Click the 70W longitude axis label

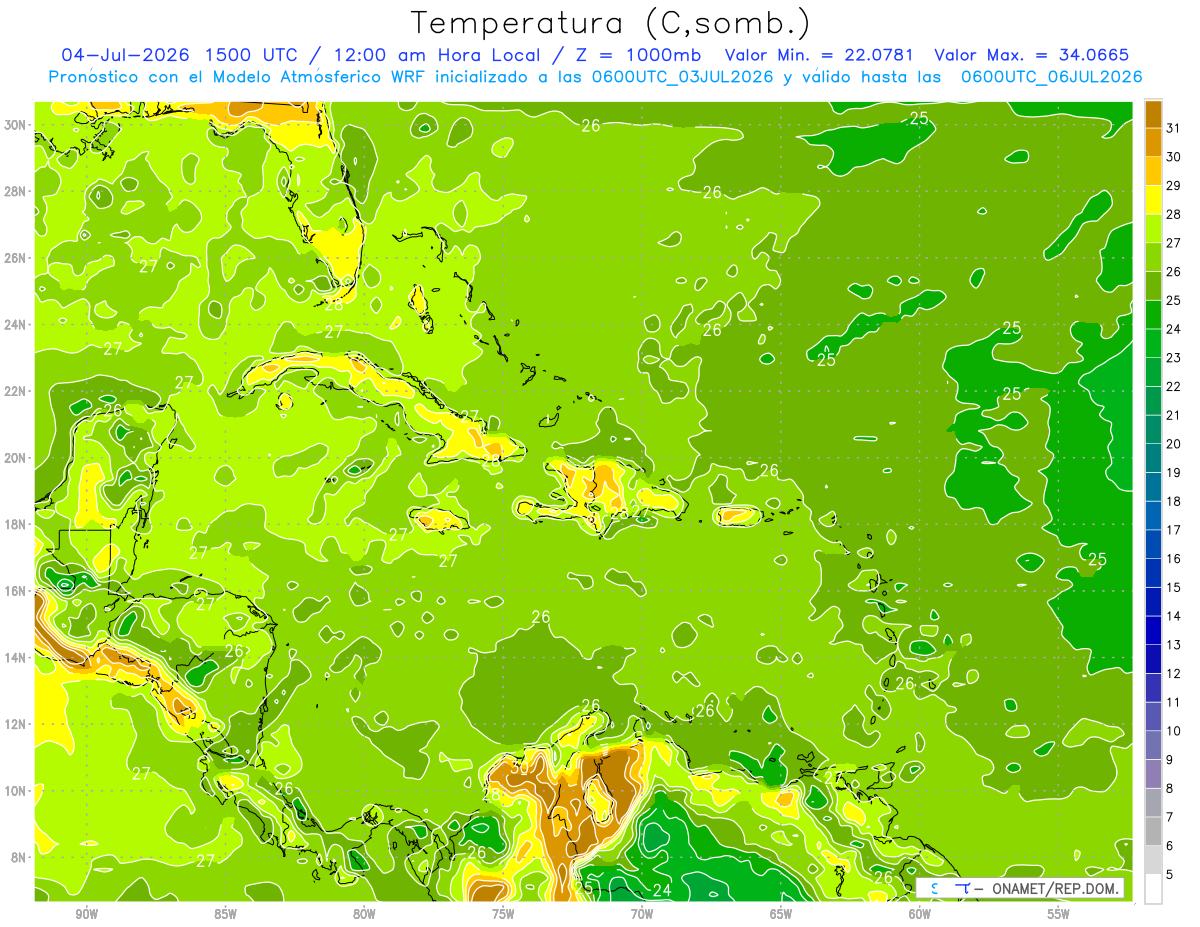pyautogui.click(x=642, y=914)
